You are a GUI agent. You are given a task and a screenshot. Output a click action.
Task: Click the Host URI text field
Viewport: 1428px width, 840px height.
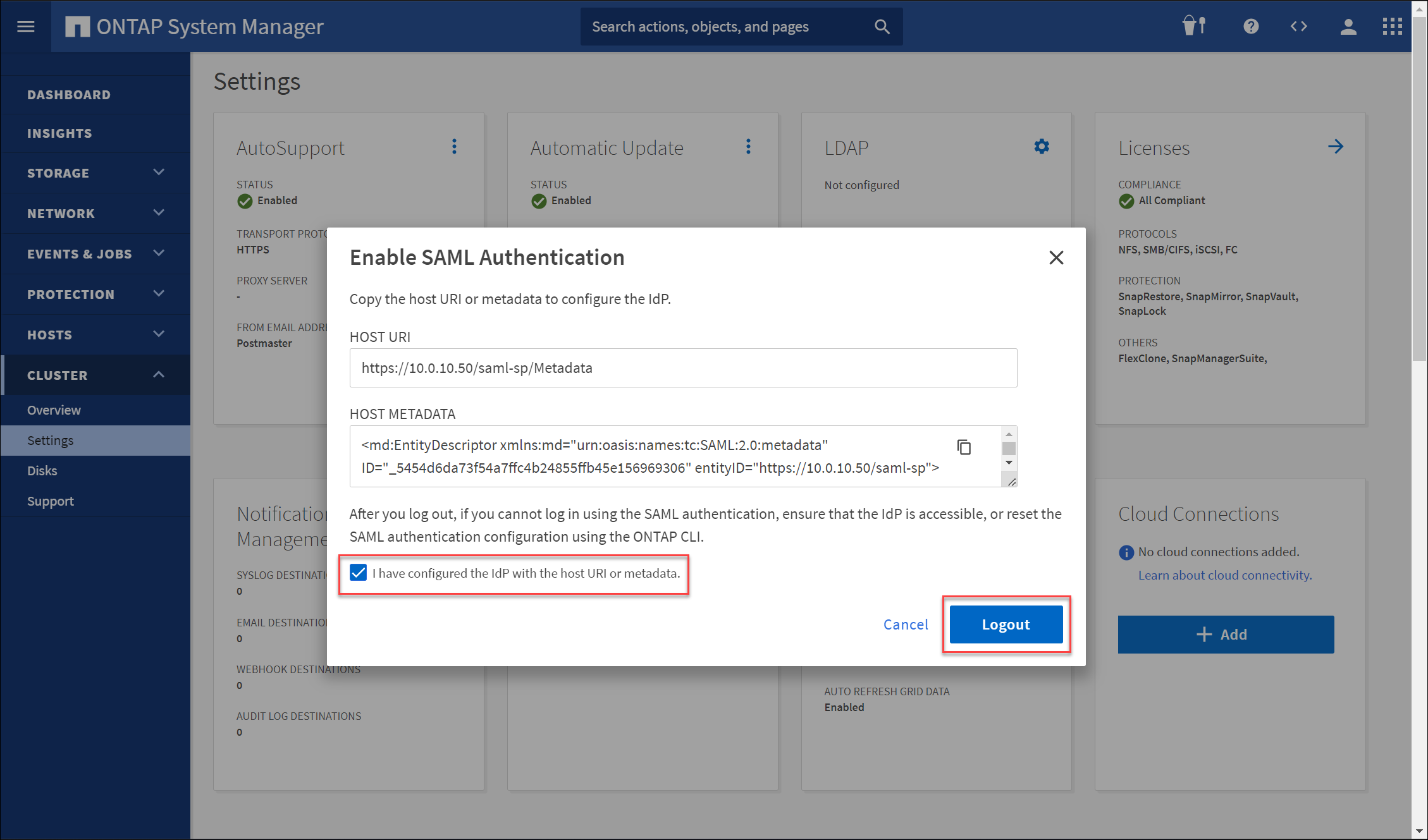[x=683, y=368]
